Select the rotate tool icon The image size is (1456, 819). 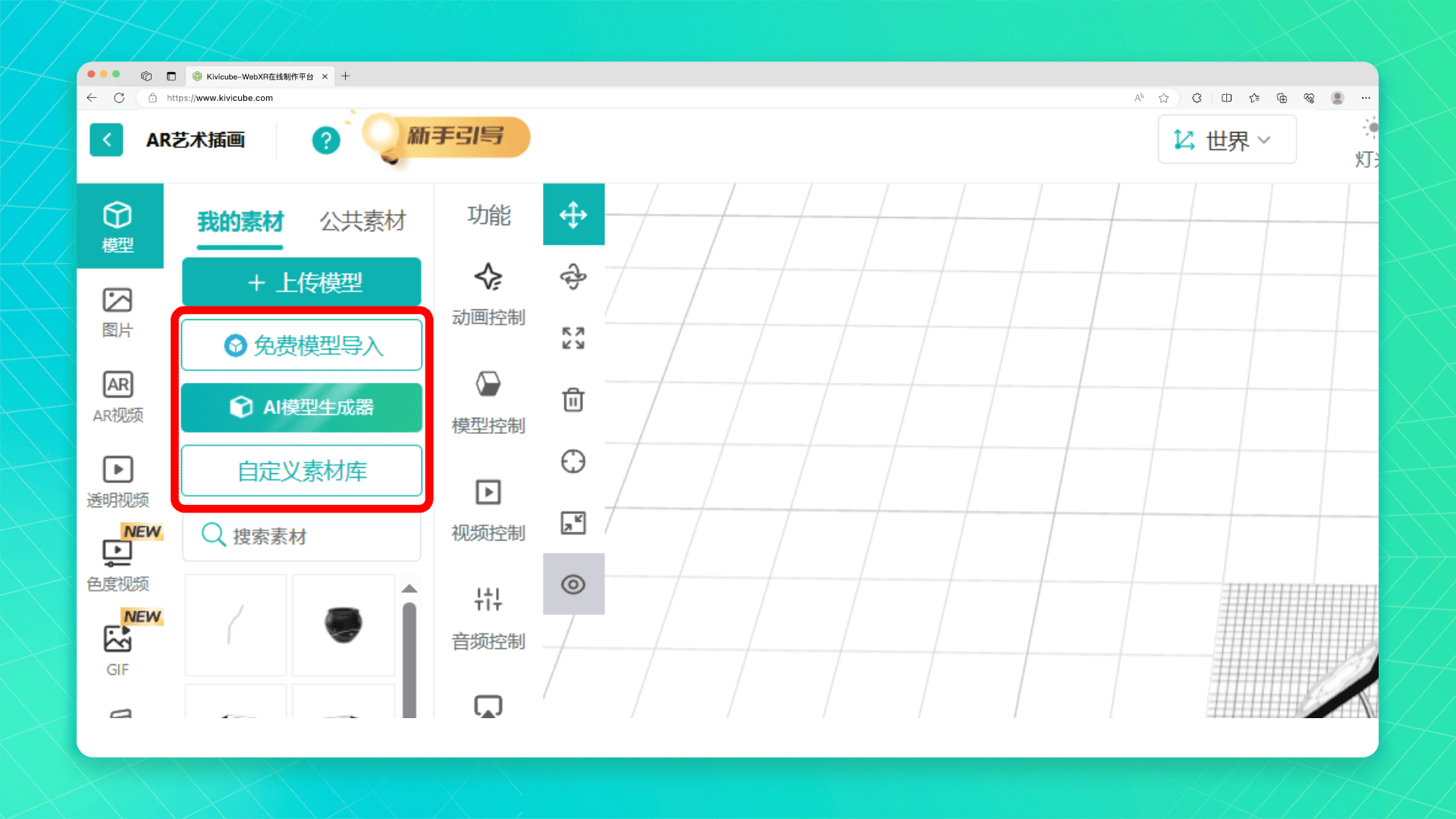pos(573,277)
